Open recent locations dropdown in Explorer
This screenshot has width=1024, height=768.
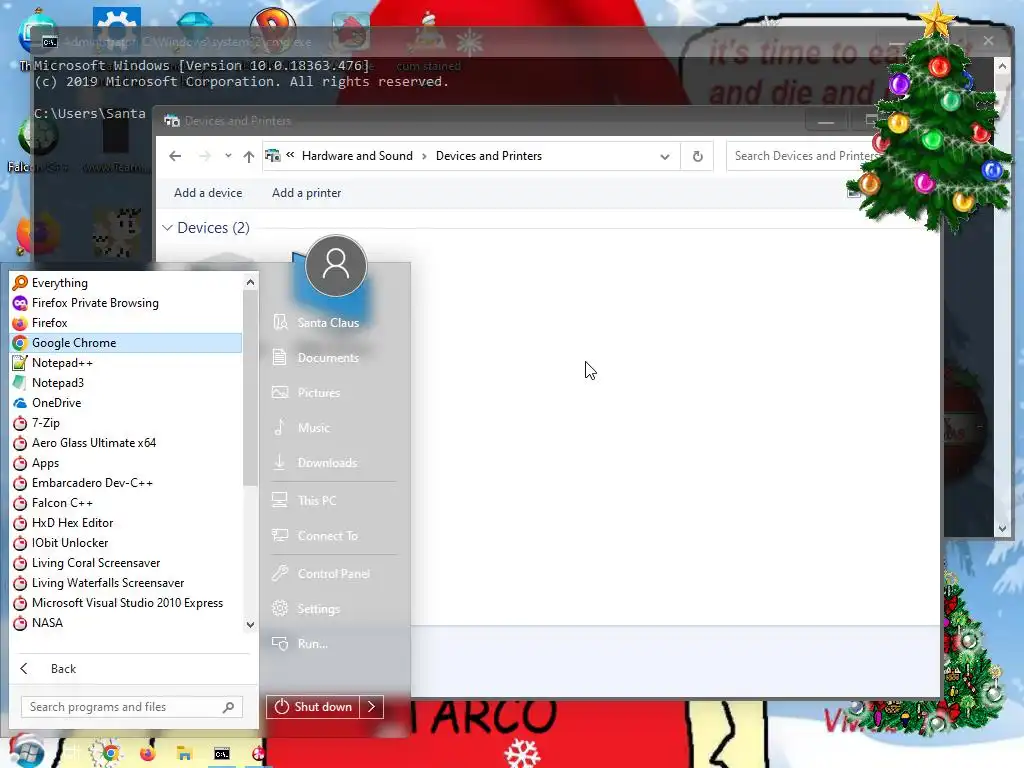click(x=228, y=156)
